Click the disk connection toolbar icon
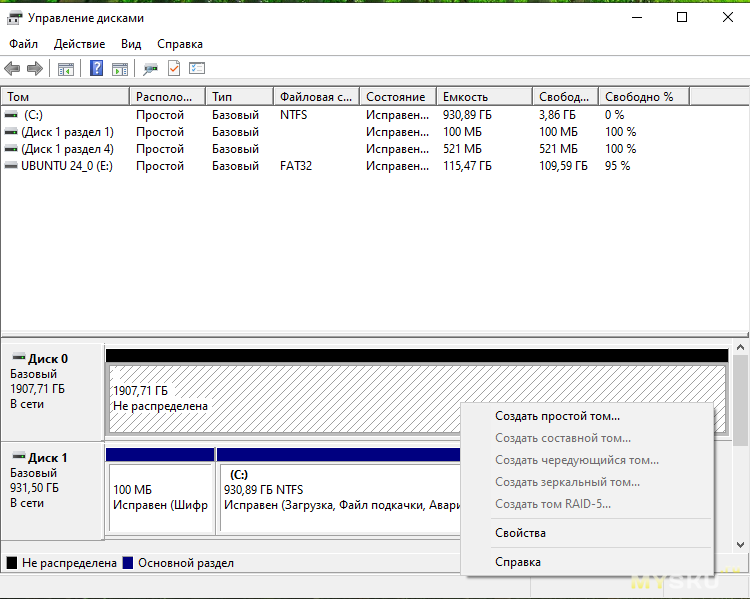 (x=150, y=68)
